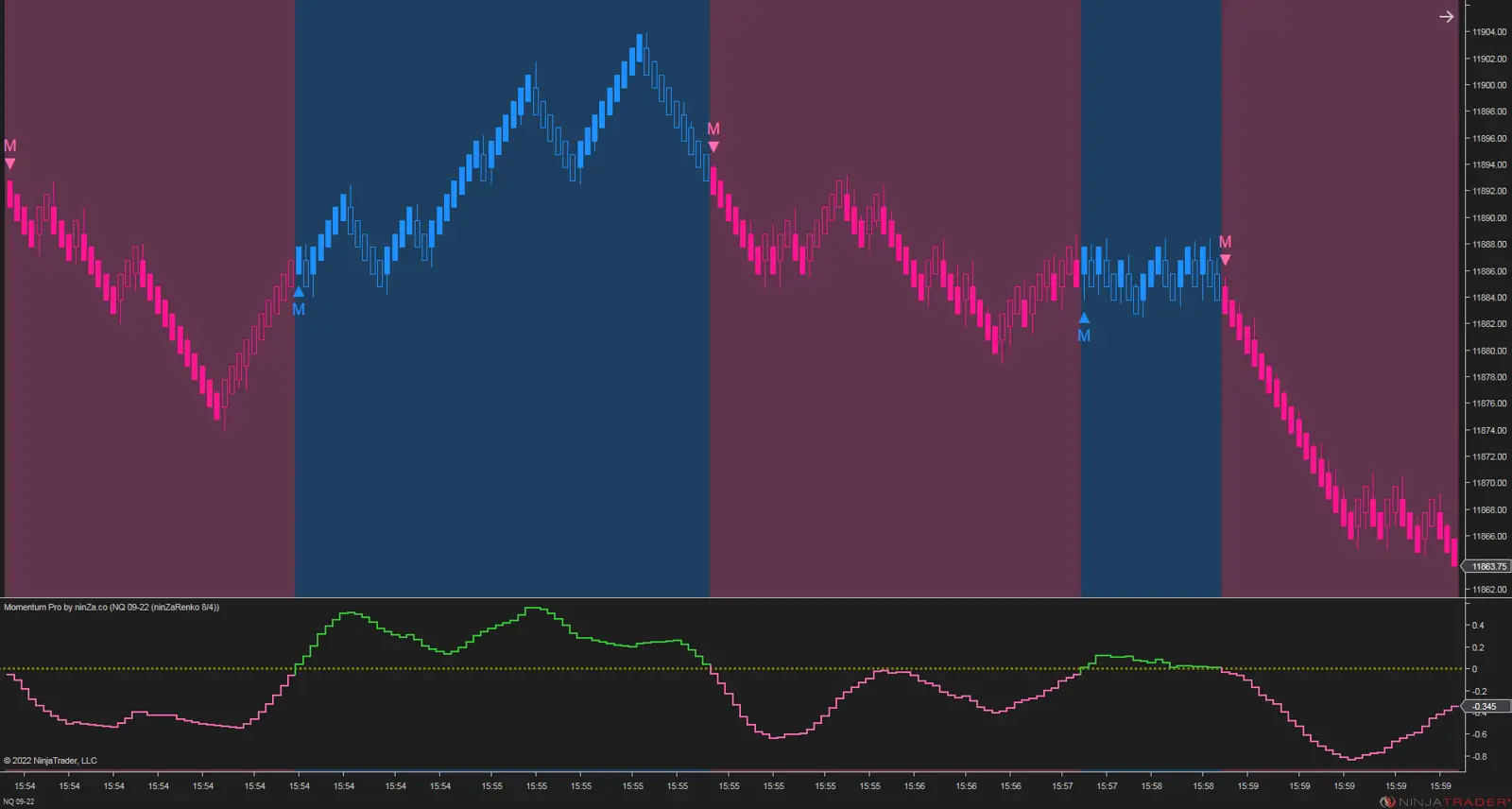Click the scroll-to-latest arrow icon at chart top
Screen dimensions: 1512x809
[1446, 17]
